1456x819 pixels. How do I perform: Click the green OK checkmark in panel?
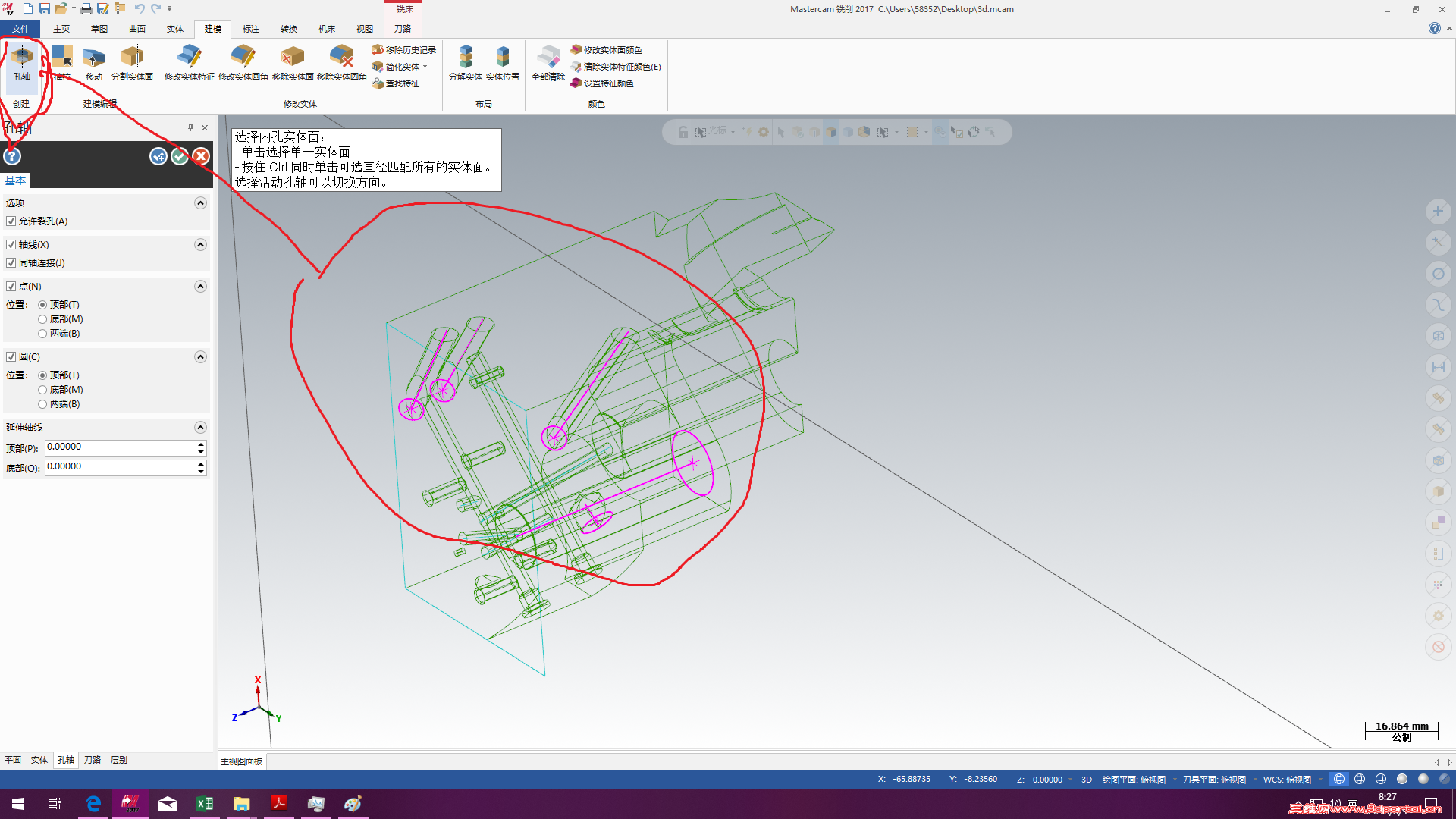click(180, 156)
